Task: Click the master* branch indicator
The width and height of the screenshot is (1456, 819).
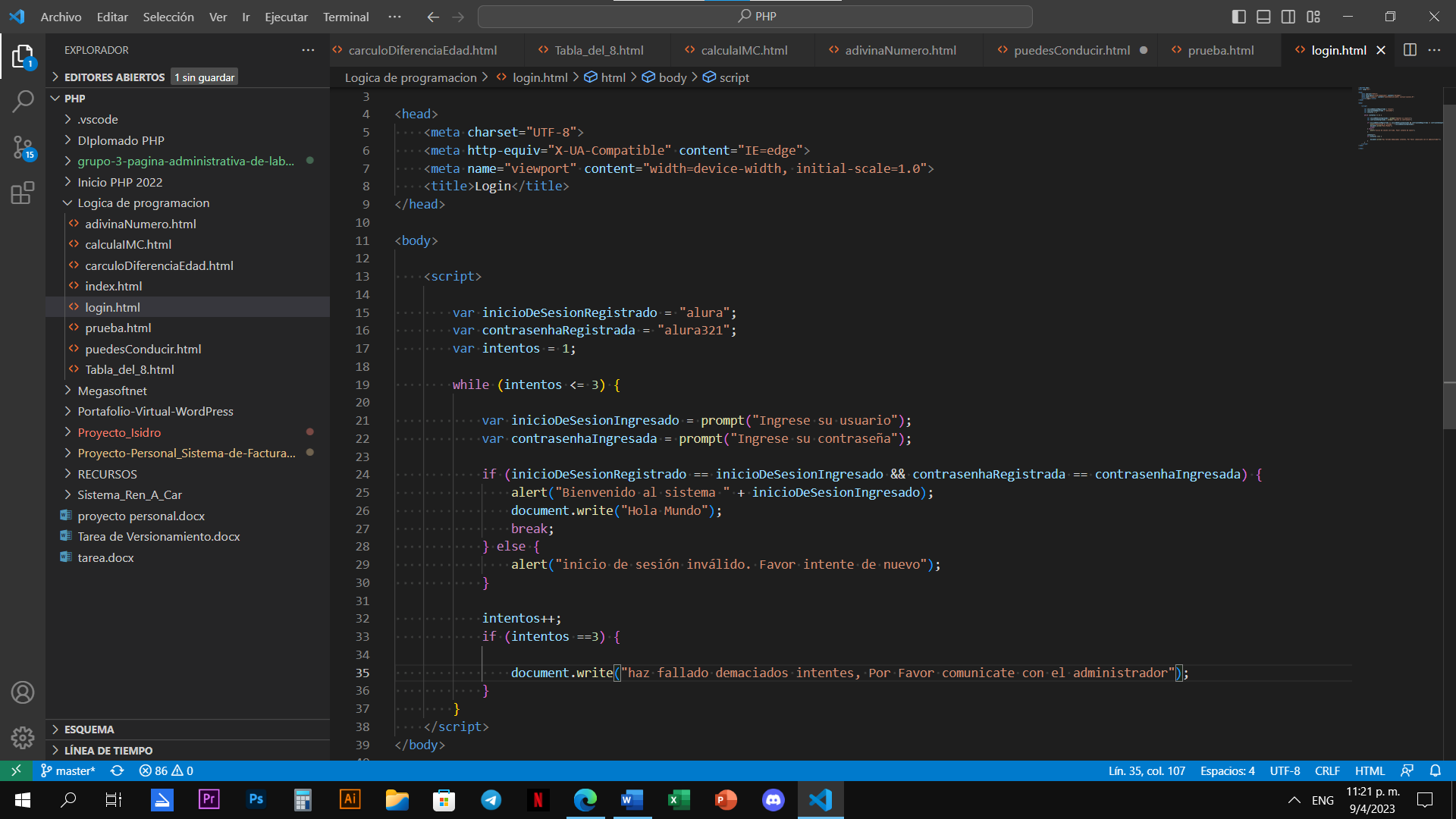Action: 68,770
